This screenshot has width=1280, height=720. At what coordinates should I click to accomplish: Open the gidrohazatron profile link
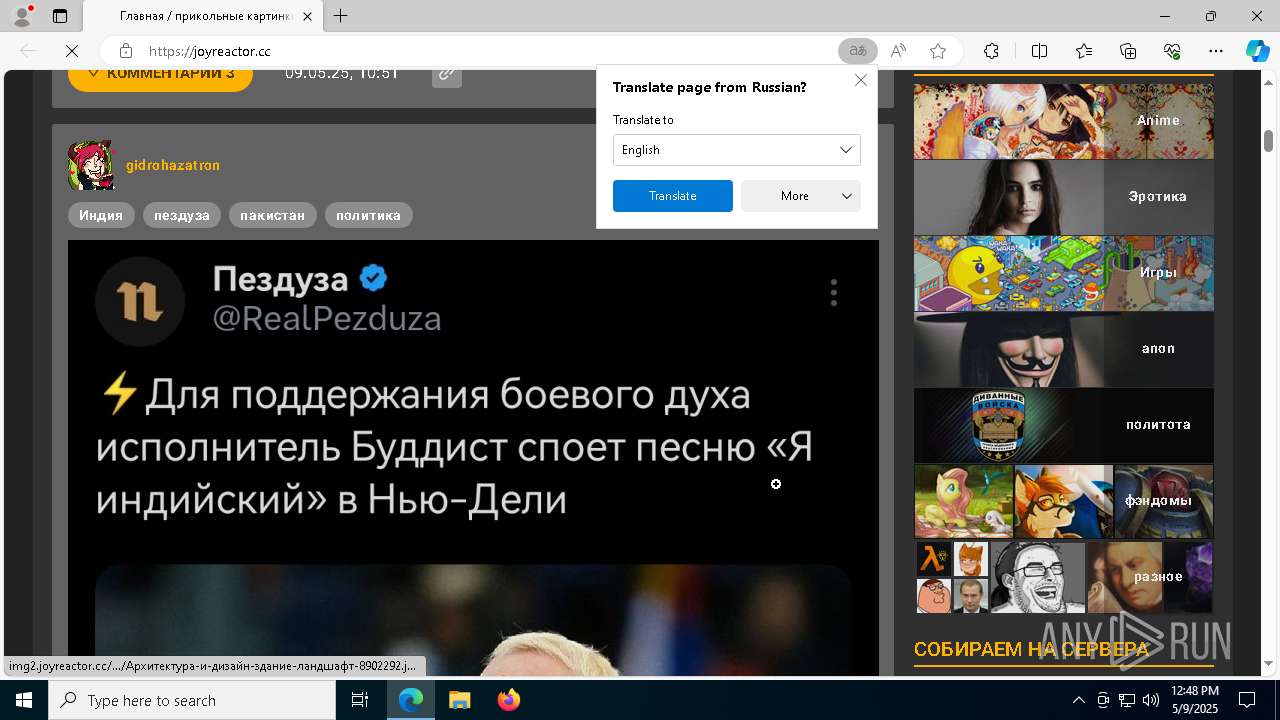coord(172,166)
